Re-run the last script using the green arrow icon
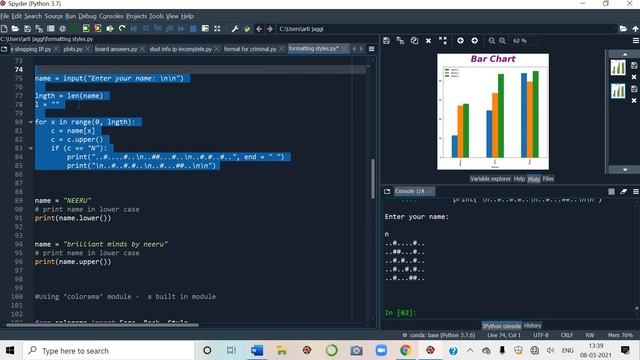 coord(122,29)
